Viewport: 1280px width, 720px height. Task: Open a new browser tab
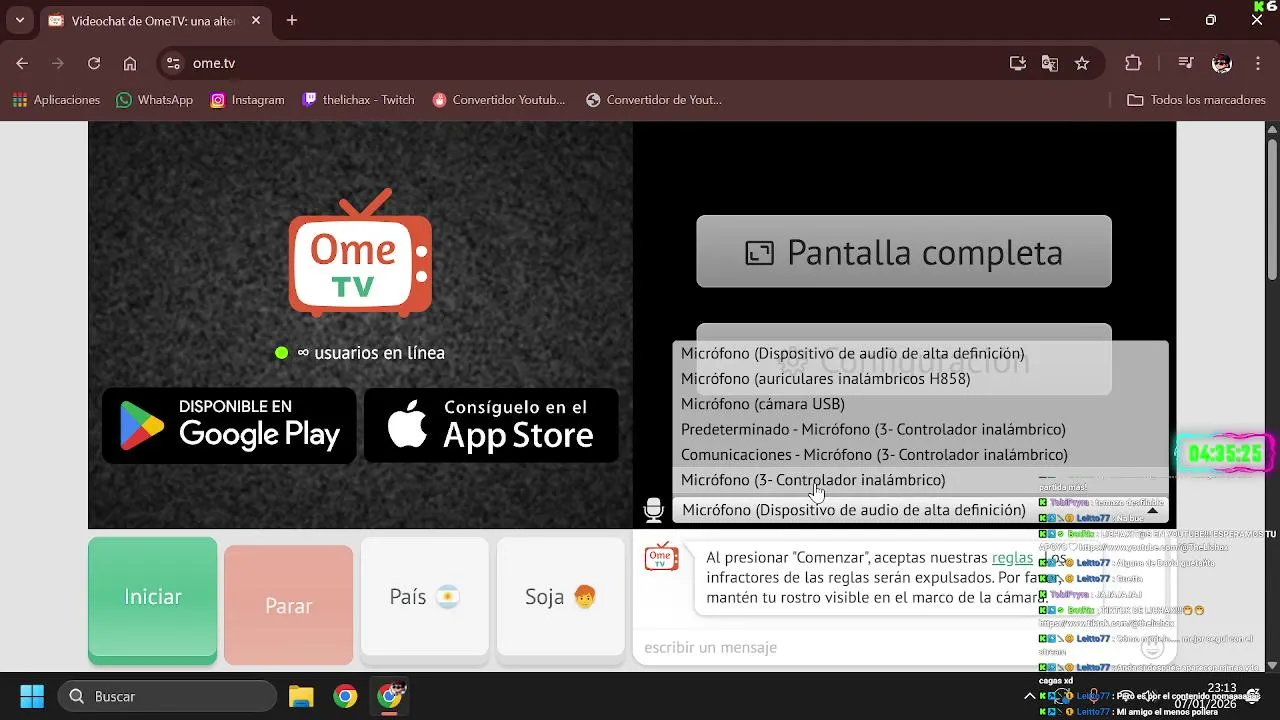point(292,20)
